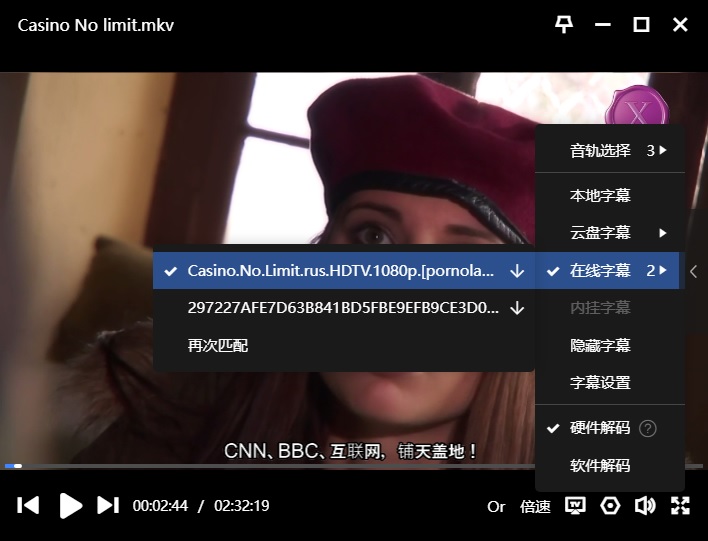Open the TV cast screen icon
Image resolution: width=708 pixels, height=541 pixels.
(x=575, y=506)
